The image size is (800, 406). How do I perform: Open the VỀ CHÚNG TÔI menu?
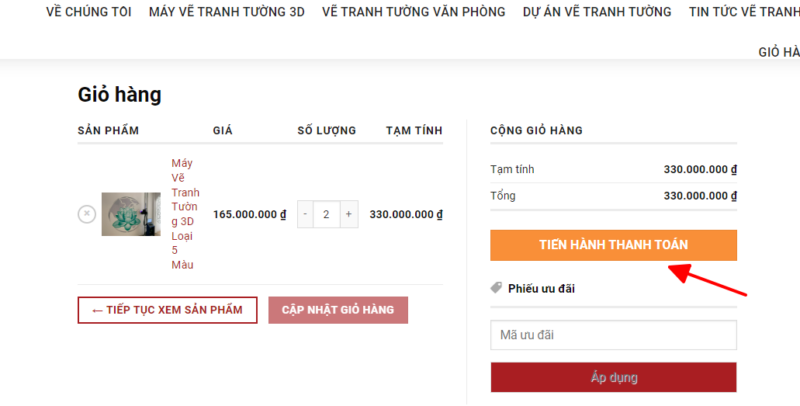click(x=89, y=12)
